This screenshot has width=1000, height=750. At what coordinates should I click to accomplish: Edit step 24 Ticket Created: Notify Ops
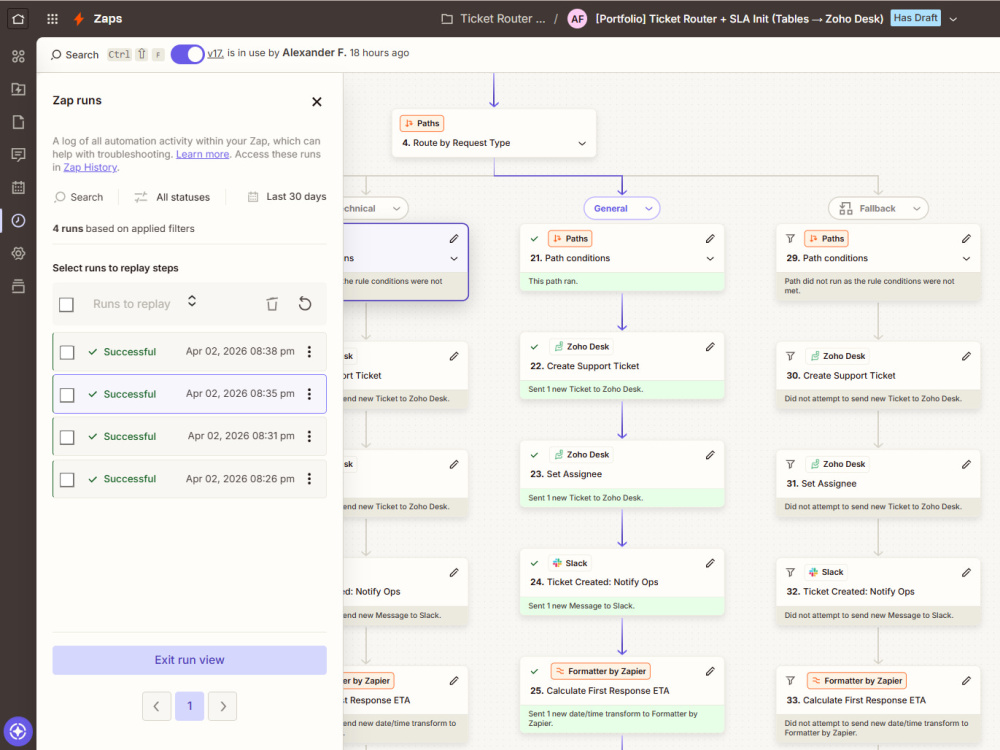click(x=710, y=563)
